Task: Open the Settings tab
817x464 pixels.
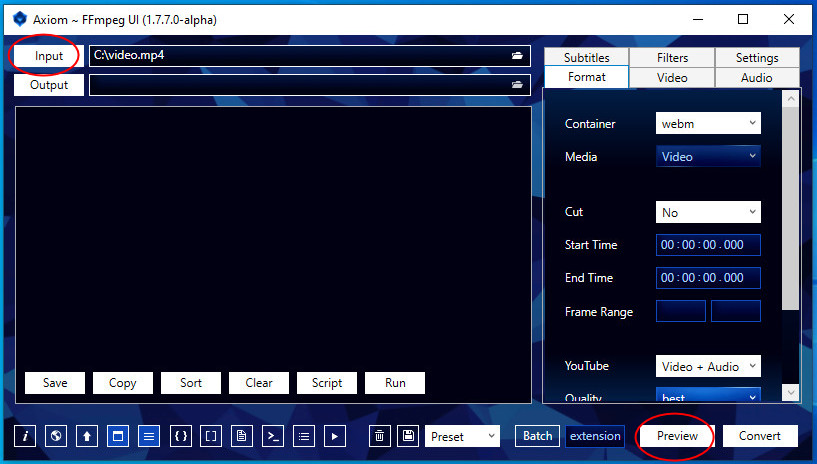Action: (x=757, y=57)
